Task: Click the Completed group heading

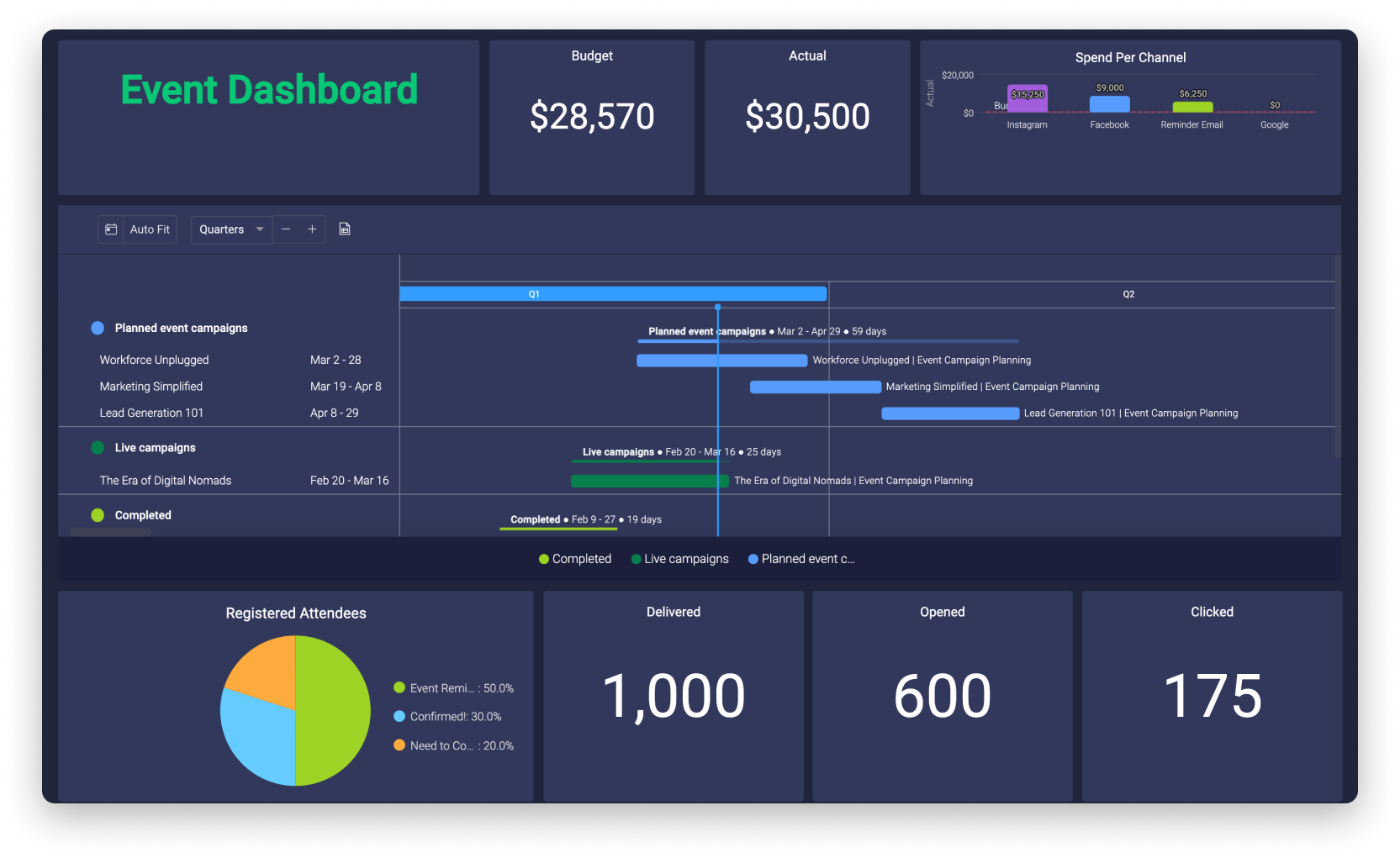Action: click(143, 515)
